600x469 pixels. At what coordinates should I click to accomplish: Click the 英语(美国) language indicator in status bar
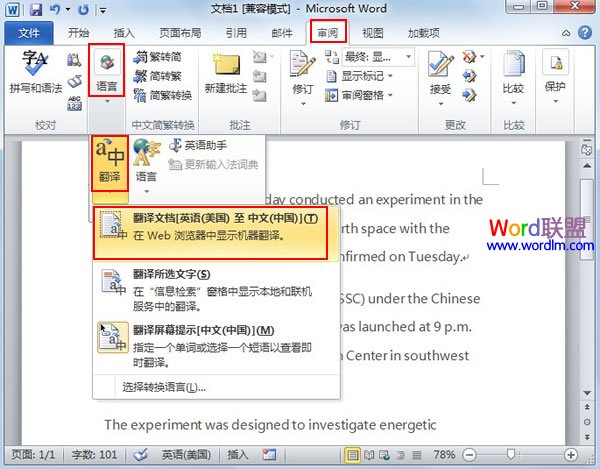coord(186,454)
